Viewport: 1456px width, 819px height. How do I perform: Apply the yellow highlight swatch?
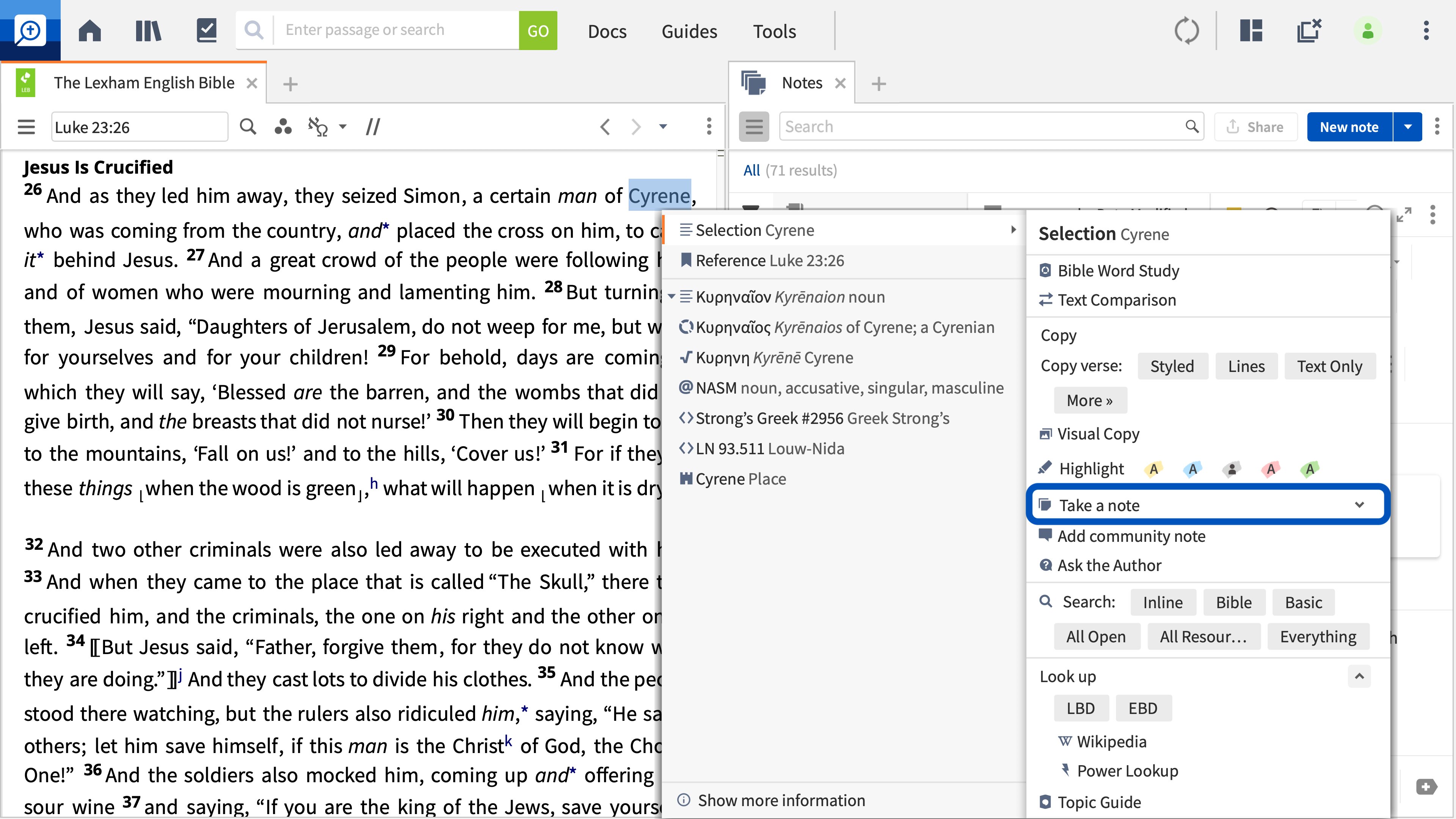pyautogui.click(x=1153, y=469)
